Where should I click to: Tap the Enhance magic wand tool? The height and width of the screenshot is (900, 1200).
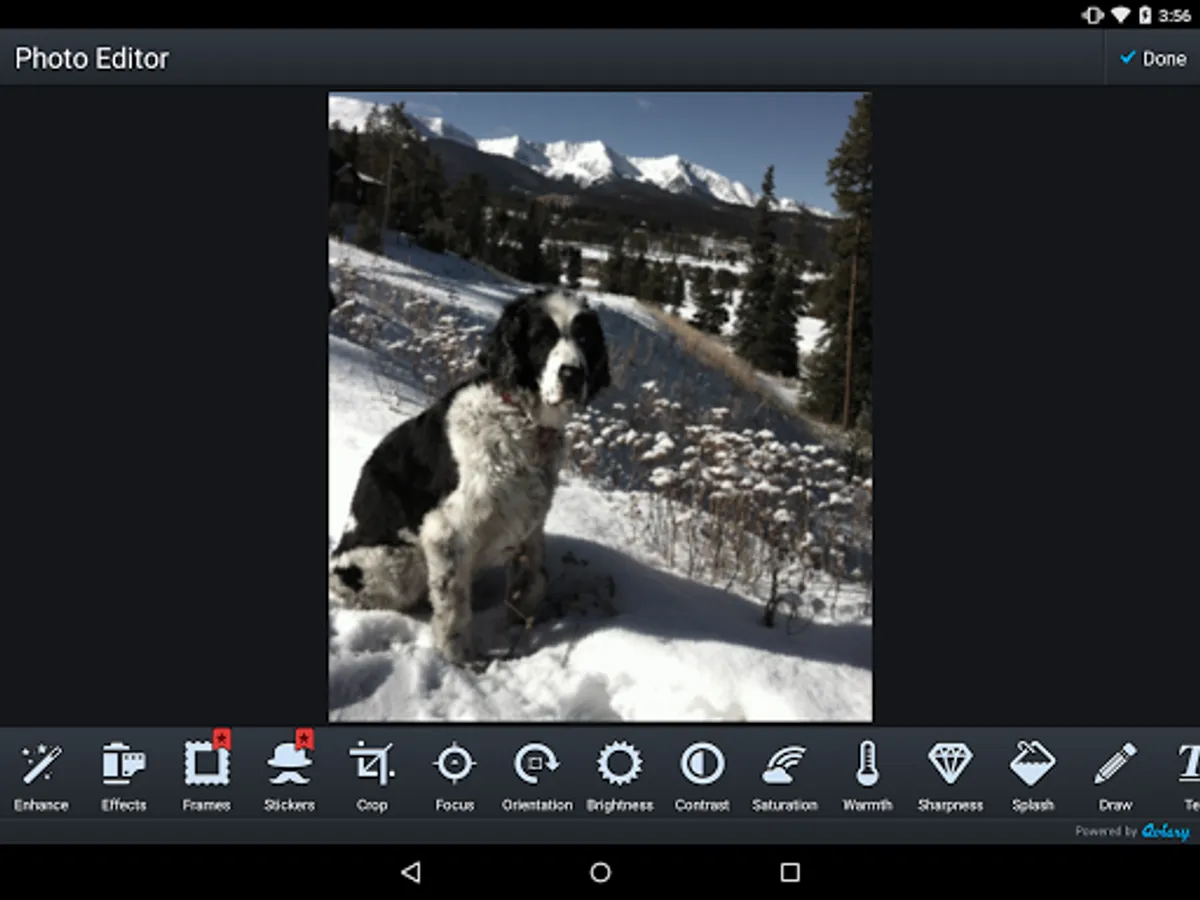pyautogui.click(x=41, y=776)
